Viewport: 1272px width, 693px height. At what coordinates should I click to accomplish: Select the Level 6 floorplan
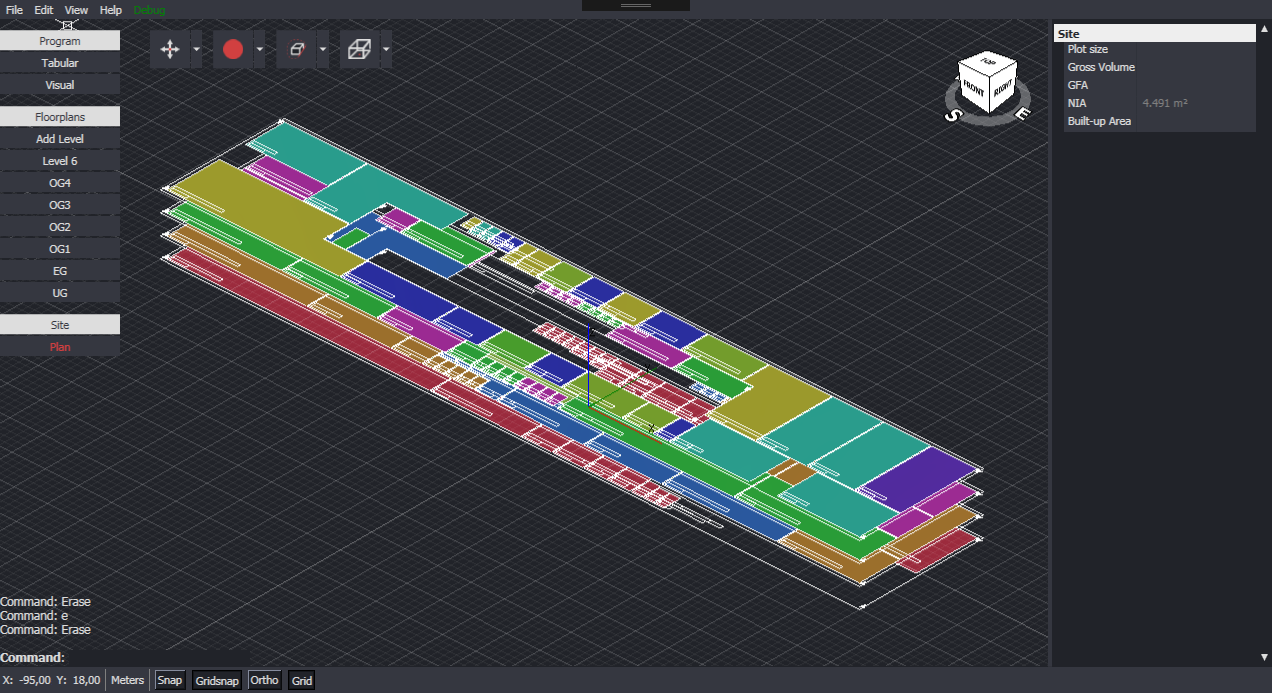point(60,161)
